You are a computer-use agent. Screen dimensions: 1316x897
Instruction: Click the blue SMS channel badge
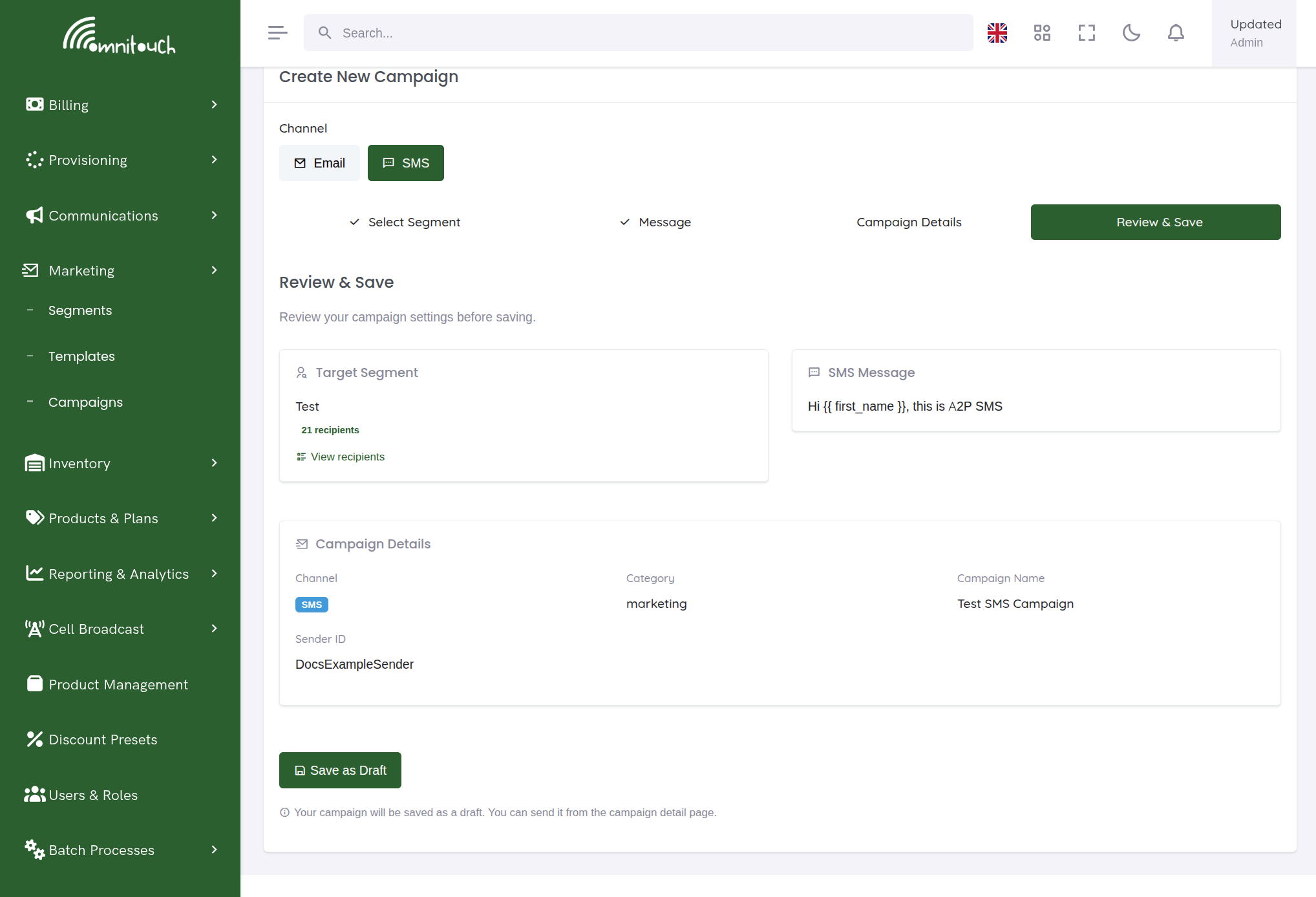click(312, 605)
